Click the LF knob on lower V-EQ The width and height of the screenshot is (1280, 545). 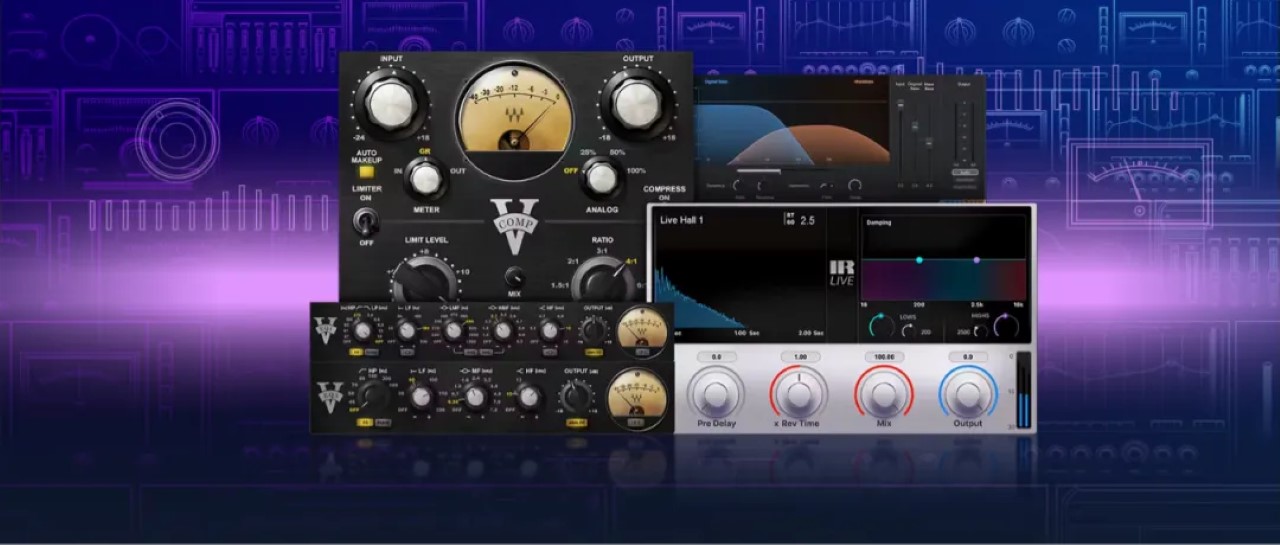pyautogui.click(x=422, y=397)
